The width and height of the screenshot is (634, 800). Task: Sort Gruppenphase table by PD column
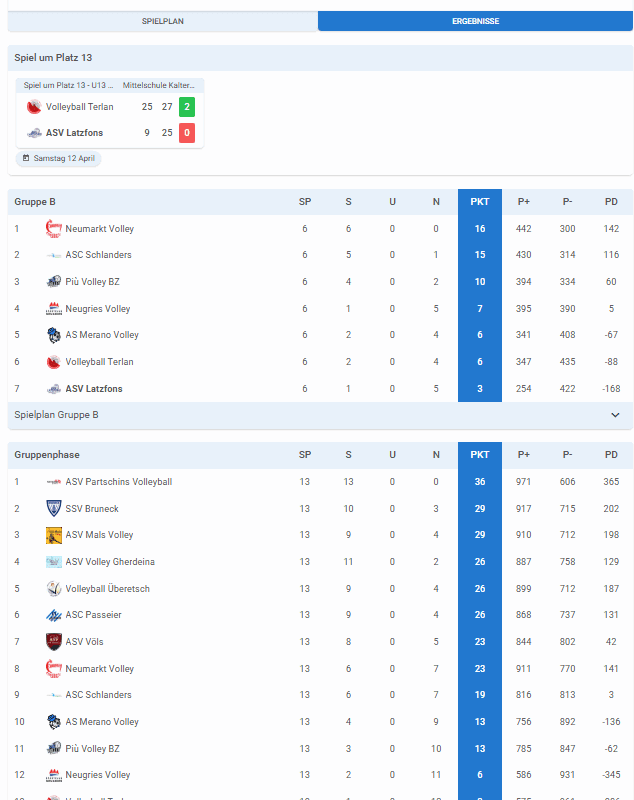coord(611,455)
